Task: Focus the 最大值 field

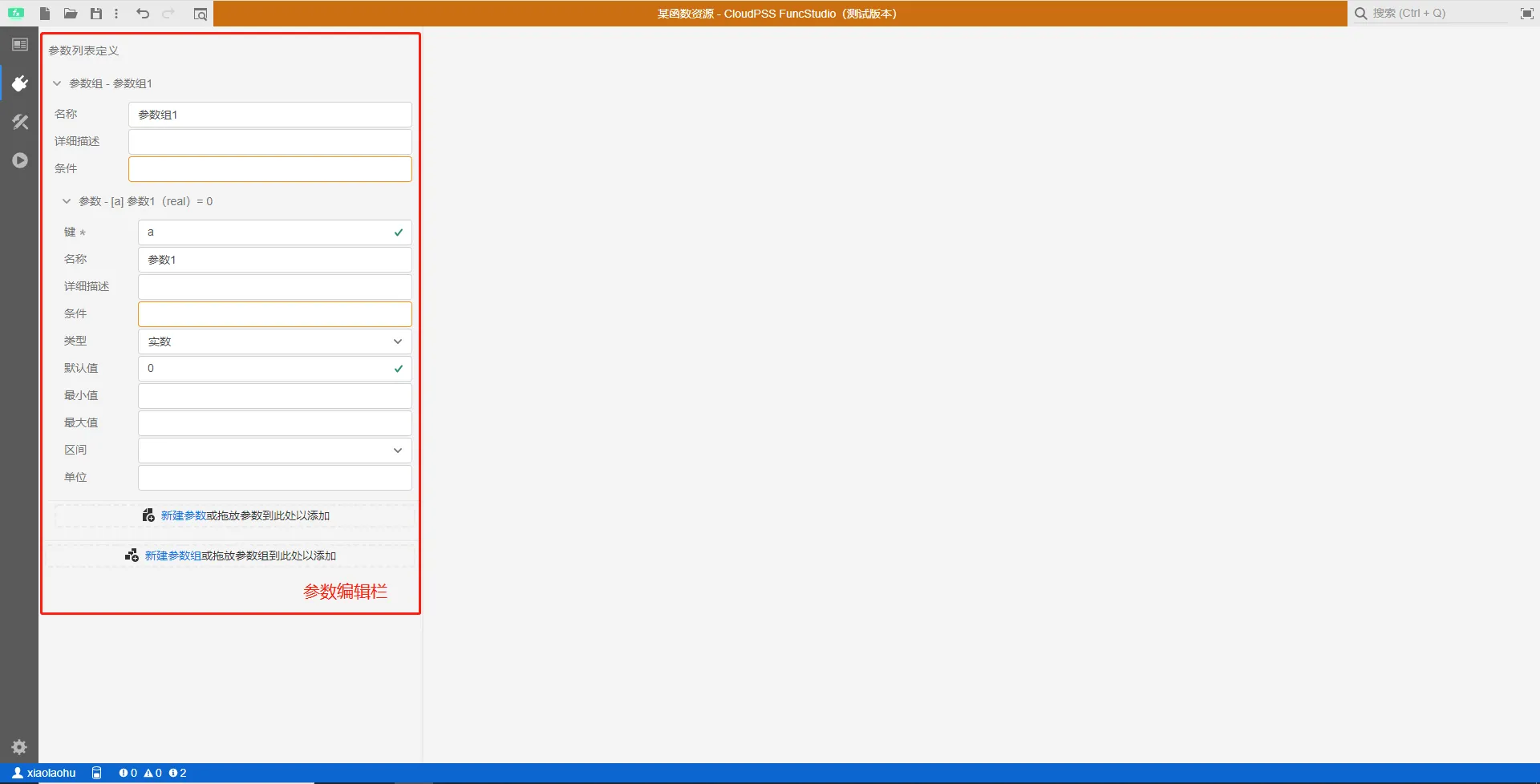Action: click(x=275, y=423)
